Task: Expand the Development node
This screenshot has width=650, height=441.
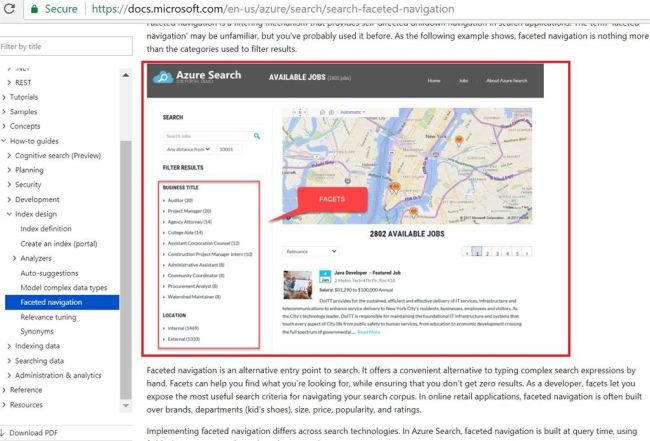Action: coord(9,199)
